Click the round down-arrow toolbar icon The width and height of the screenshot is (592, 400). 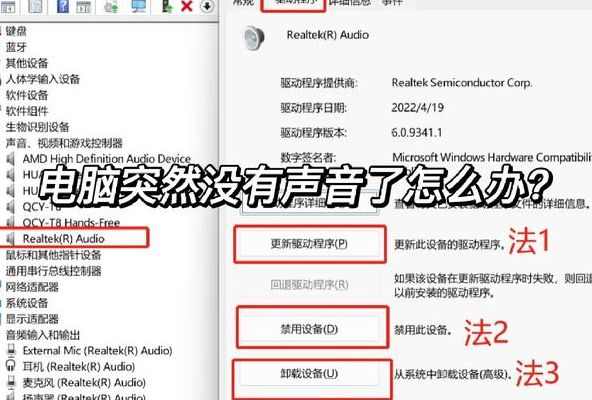pyautogui.click(x=207, y=6)
